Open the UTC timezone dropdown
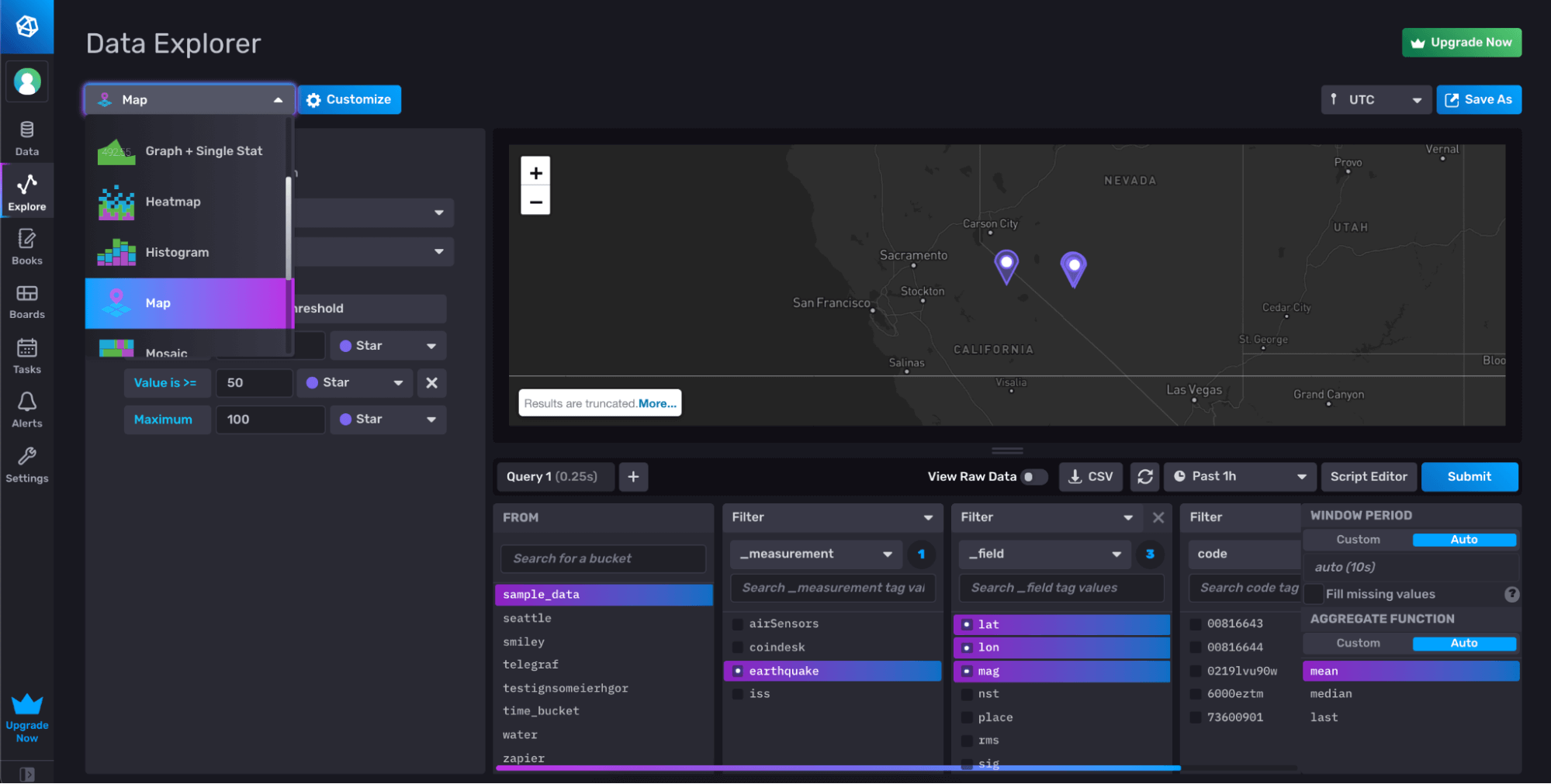Screen dimensions: 1551x784 pyautogui.click(x=1376, y=99)
